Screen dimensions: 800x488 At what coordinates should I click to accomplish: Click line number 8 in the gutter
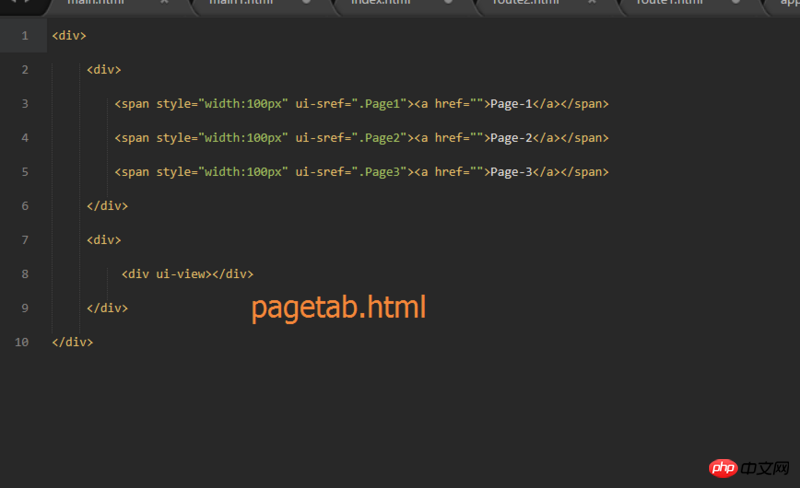pyautogui.click(x=24, y=274)
